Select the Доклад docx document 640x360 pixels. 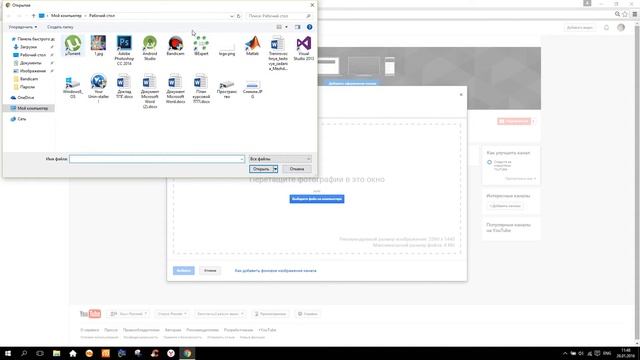pyautogui.click(x=124, y=86)
